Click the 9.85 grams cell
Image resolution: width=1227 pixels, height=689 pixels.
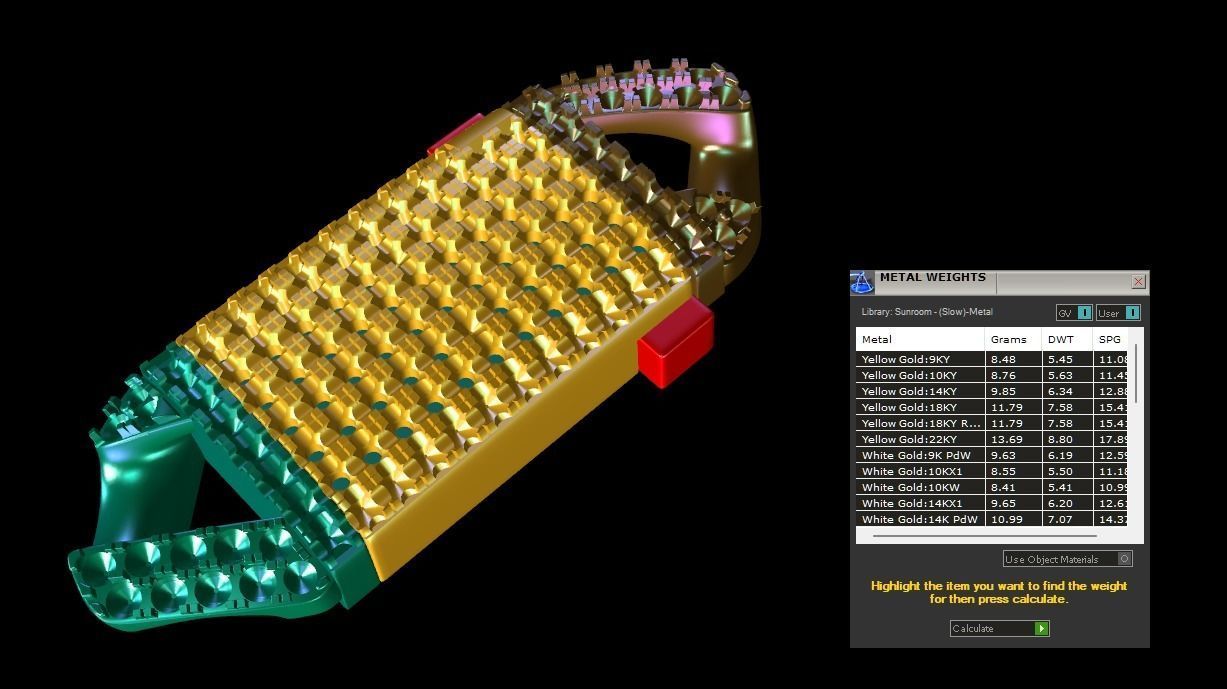coord(1013,391)
